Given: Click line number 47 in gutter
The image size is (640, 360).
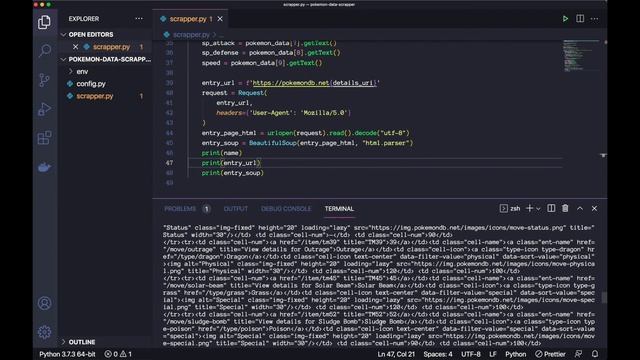Looking at the screenshot, I should pos(169,163).
